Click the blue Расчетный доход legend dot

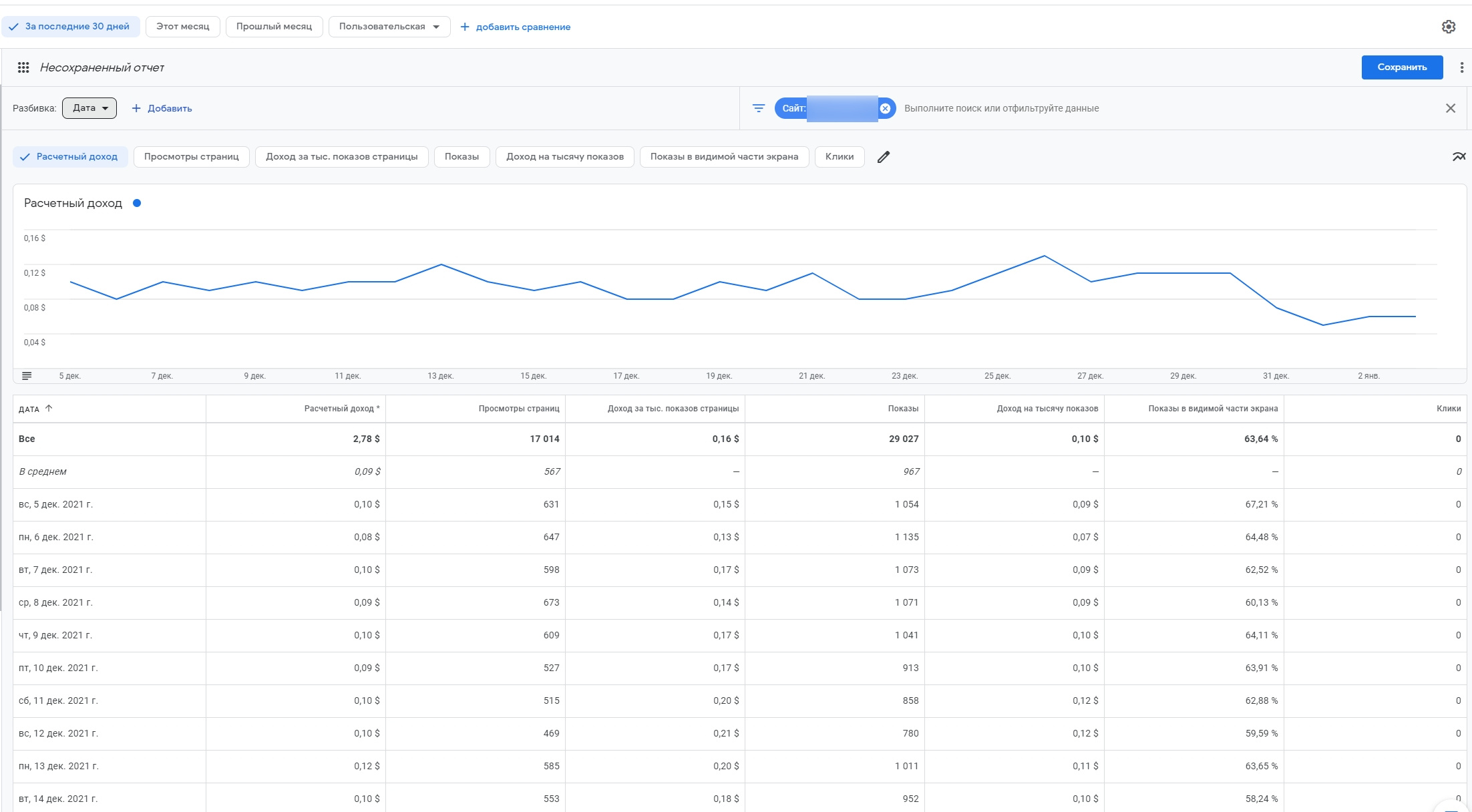pos(137,203)
